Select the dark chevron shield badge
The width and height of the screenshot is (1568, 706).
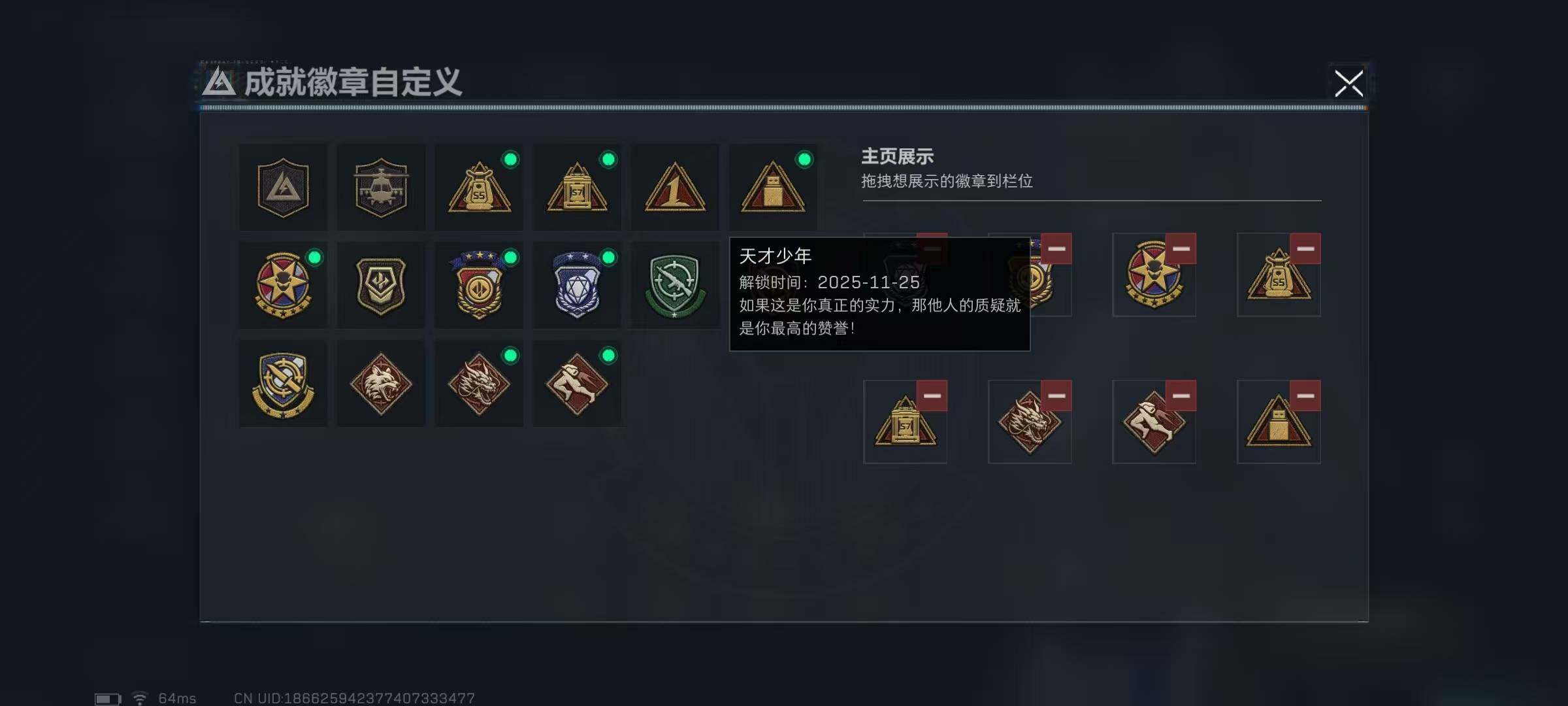(381, 286)
